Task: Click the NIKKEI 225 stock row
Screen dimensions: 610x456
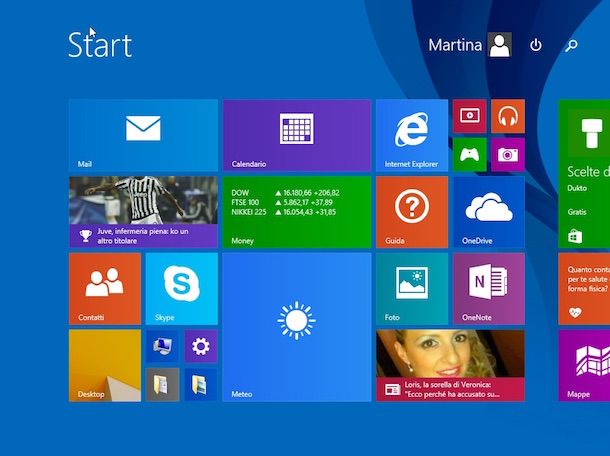Action: (x=283, y=212)
